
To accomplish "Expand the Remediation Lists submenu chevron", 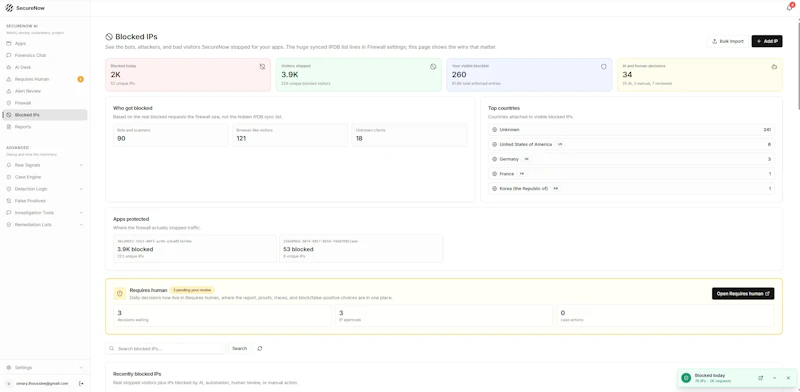I will [81, 225].
